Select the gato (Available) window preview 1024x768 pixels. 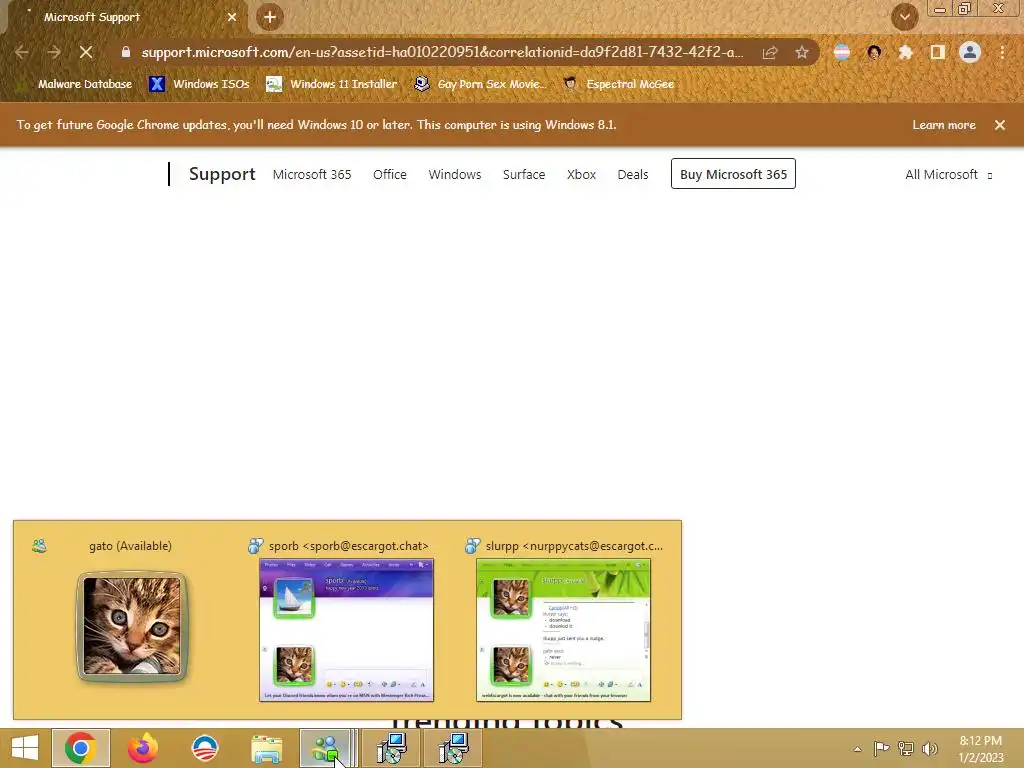(132, 619)
